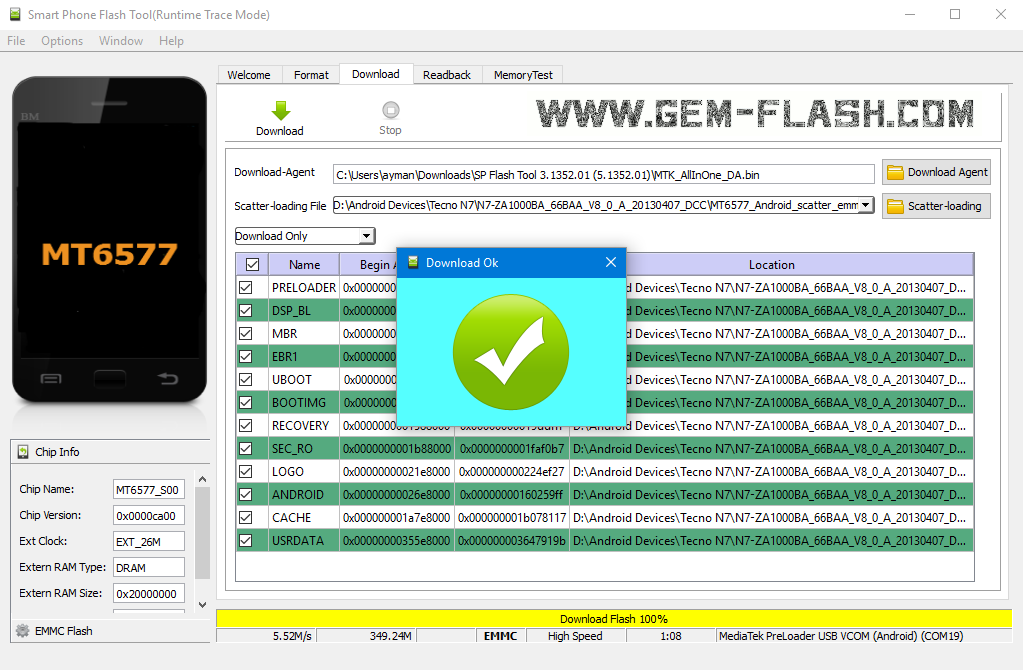The height and width of the screenshot is (670, 1023).
Task: Click the Extern RAM Type field DRAM
Action: 149,568
